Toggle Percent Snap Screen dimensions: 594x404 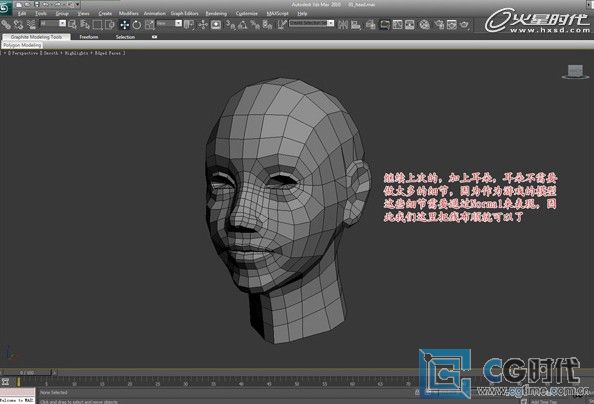coord(255,25)
